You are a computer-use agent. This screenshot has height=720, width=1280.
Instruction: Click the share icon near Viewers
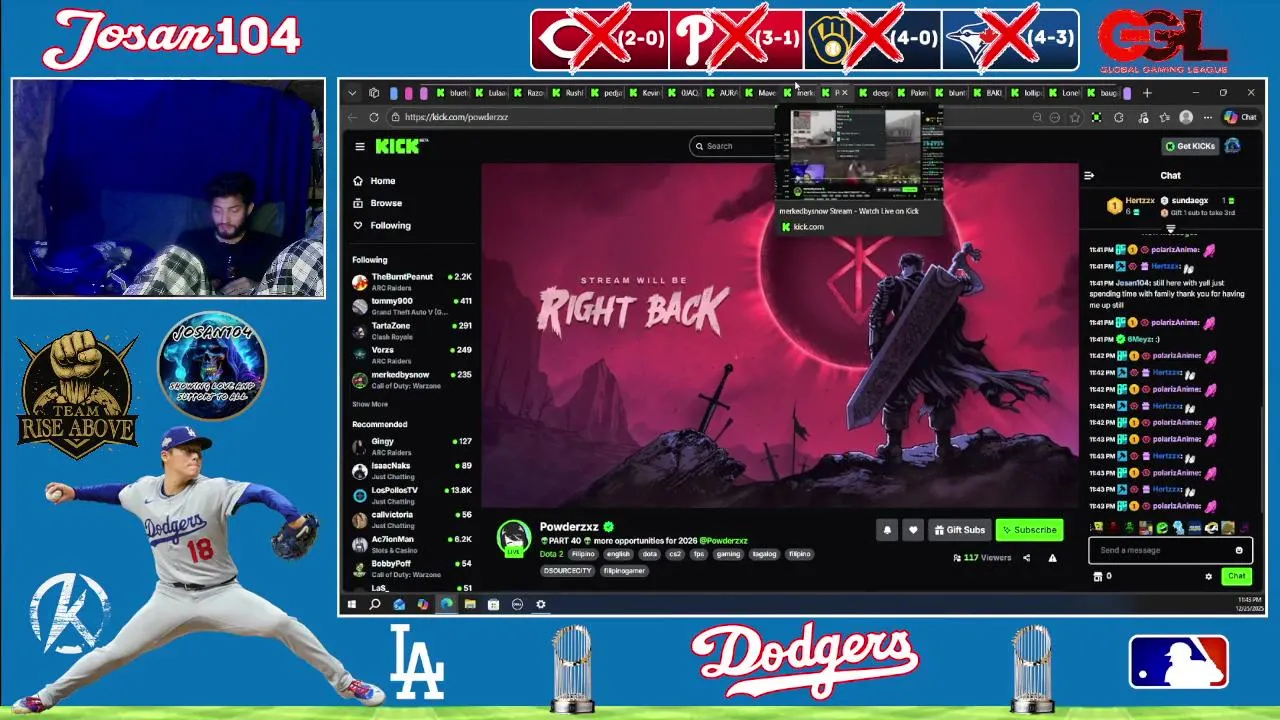[1026, 558]
